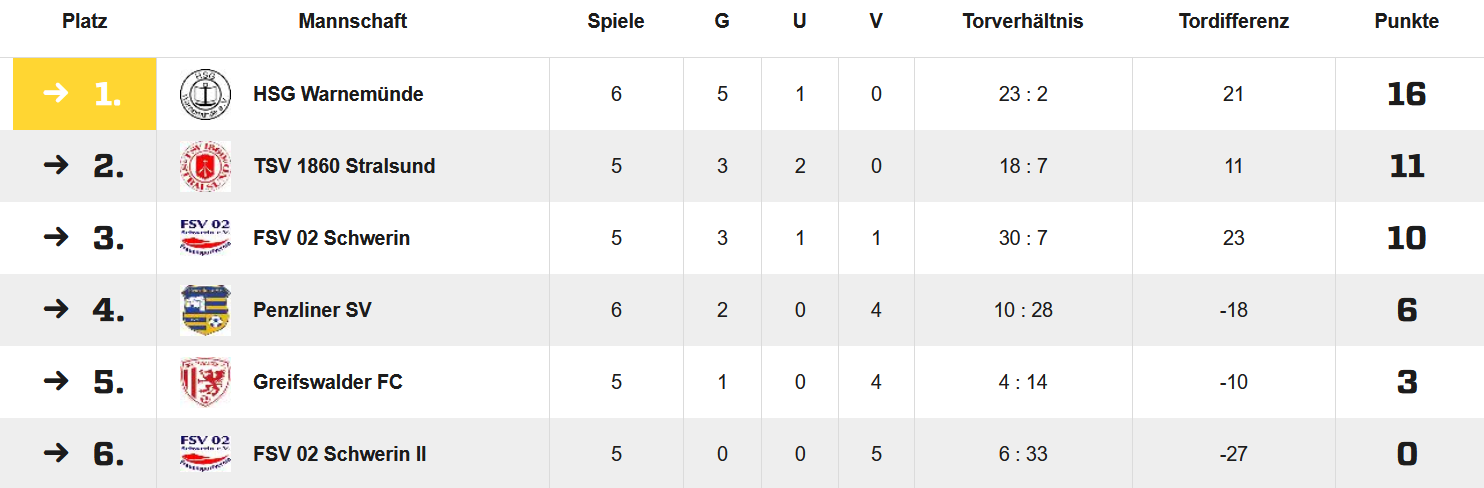Image resolution: width=1484 pixels, height=488 pixels.
Task: Click the Platz column header
Action: (x=84, y=21)
